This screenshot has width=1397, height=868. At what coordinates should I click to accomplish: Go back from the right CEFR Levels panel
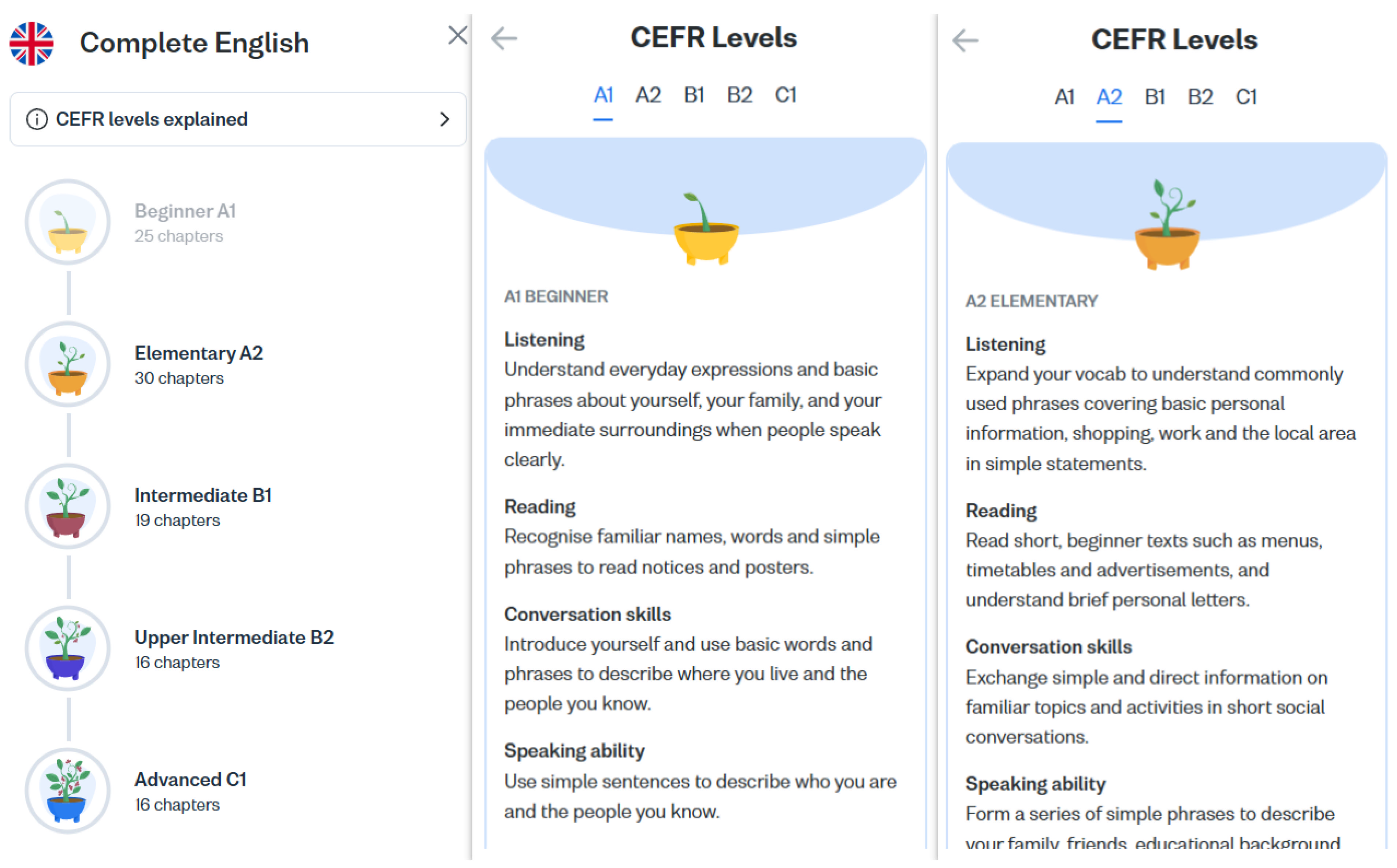pyautogui.click(x=965, y=41)
